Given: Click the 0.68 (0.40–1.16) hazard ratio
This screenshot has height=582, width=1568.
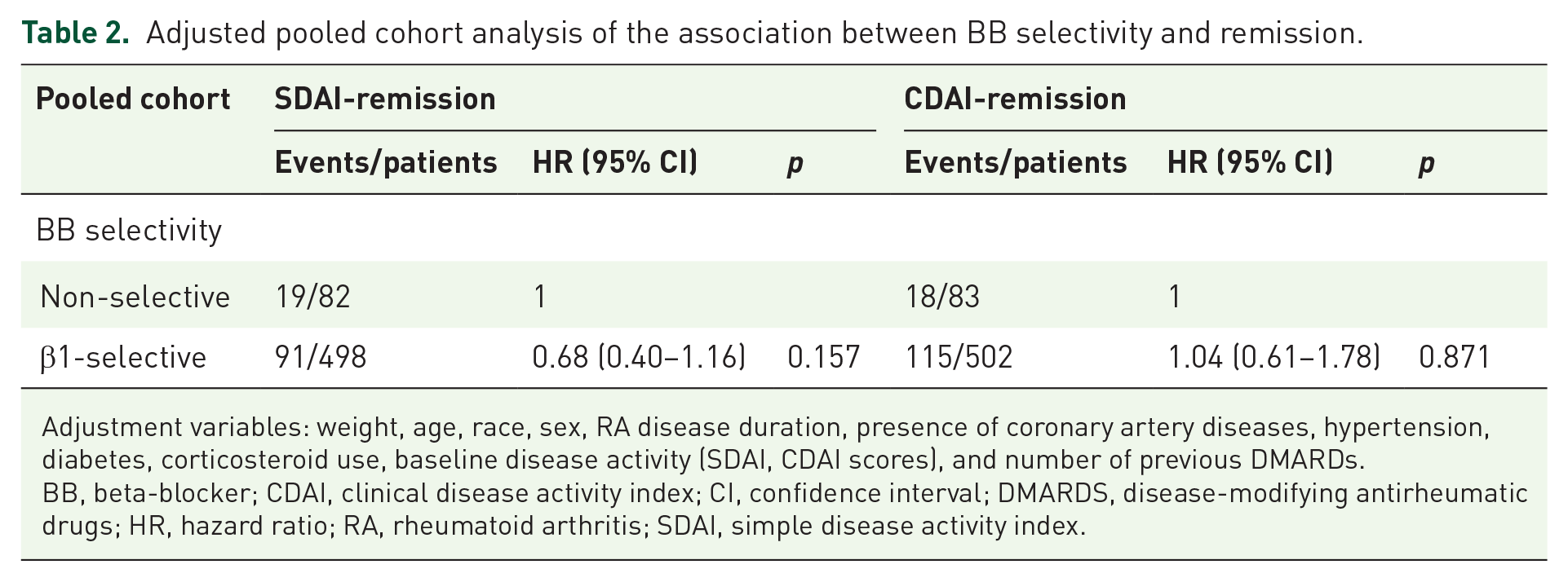Looking at the screenshot, I should click(x=639, y=358).
